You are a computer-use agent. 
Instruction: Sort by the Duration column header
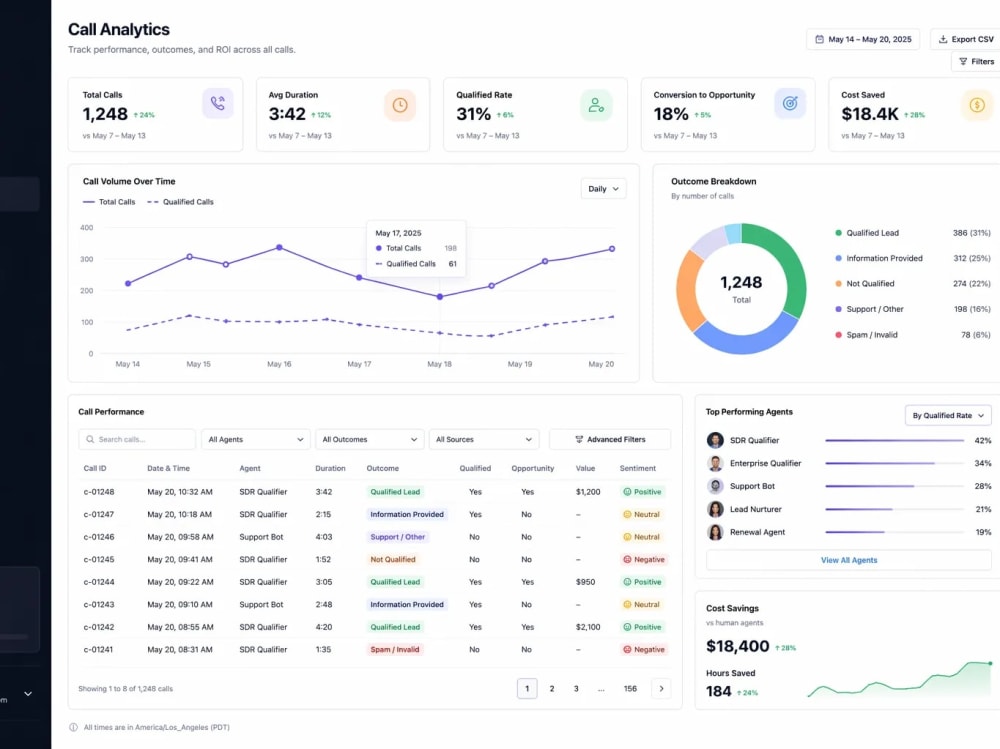pyautogui.click(x=330, y=468)
